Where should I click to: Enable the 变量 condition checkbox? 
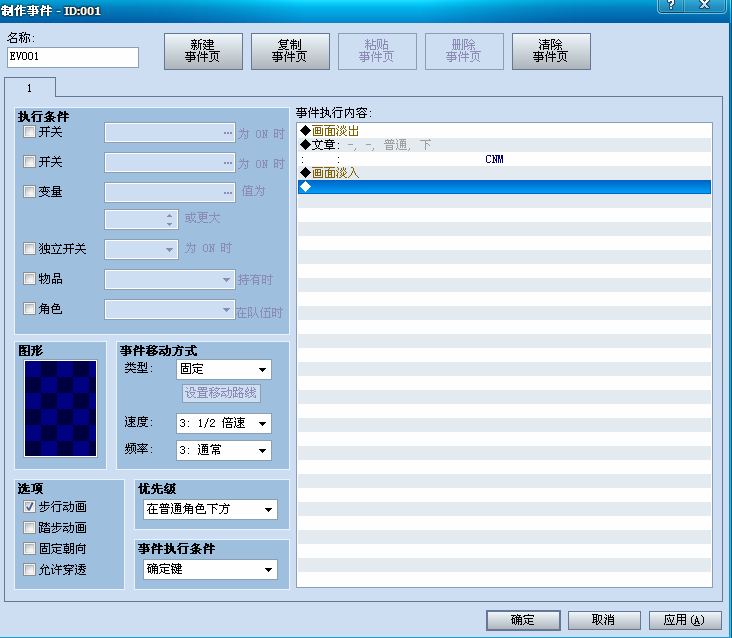coord(29,191)
